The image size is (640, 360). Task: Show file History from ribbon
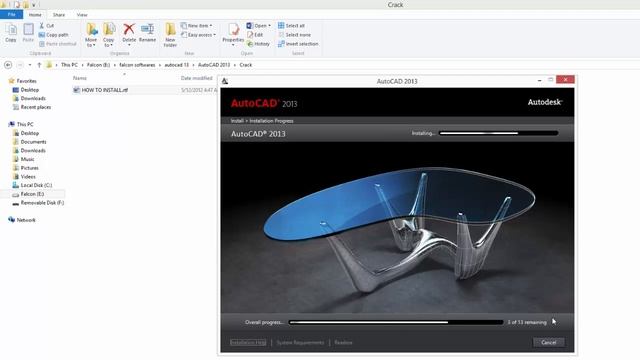(x=258, y=44)
